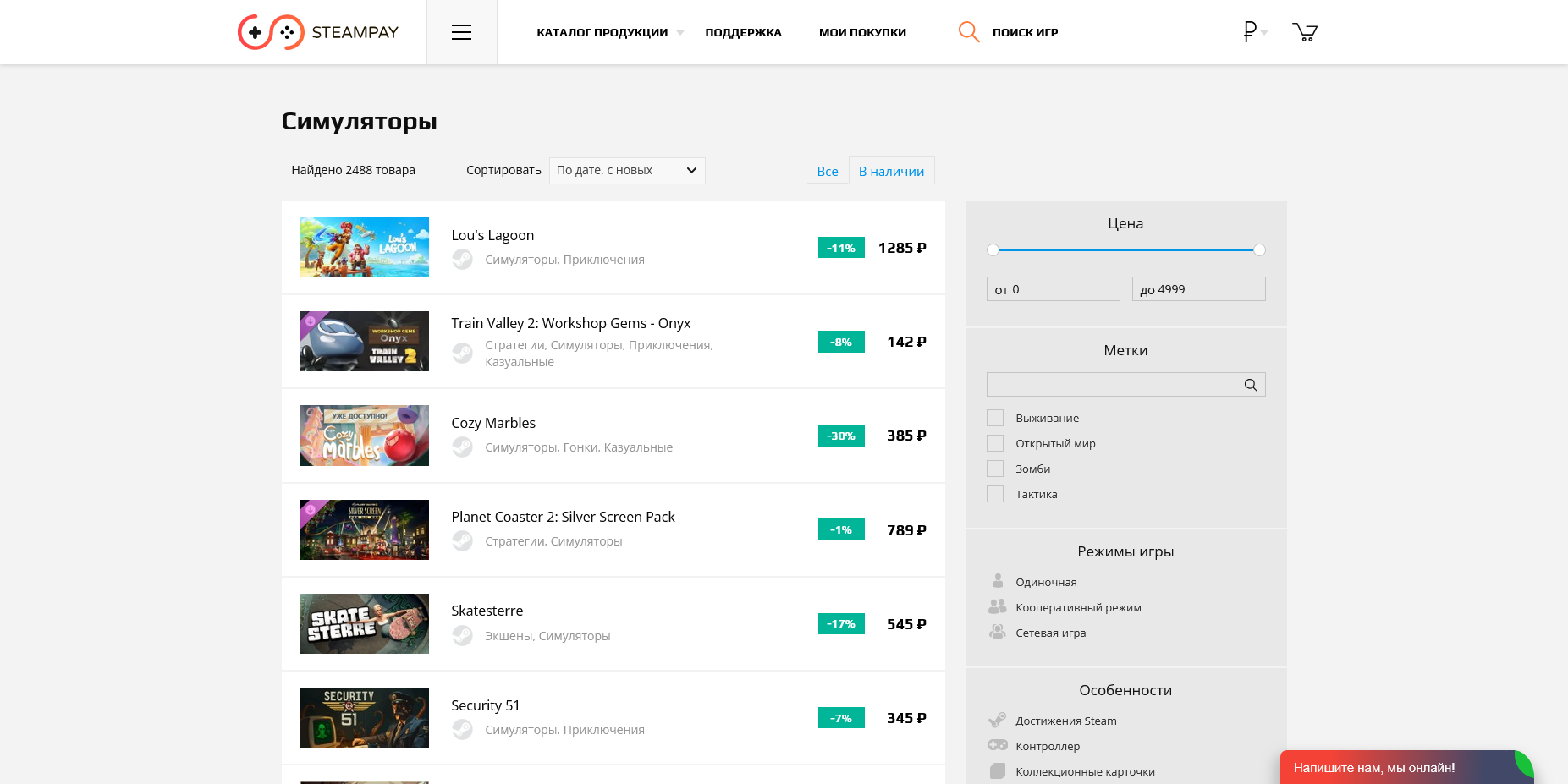Click the orange search magnifier icon

click(x=969, y=32)
